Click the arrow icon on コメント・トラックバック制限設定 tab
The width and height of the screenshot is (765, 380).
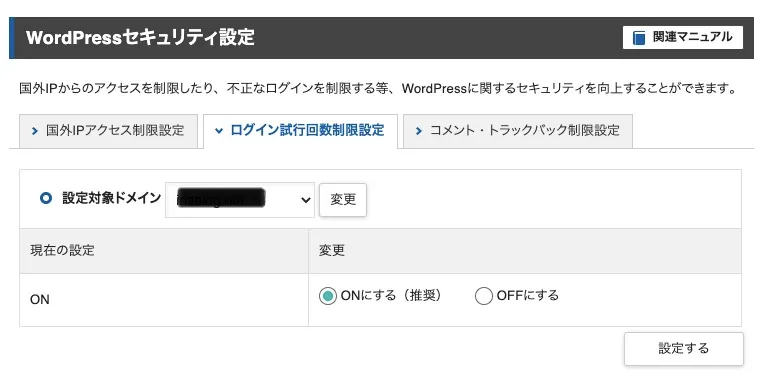[418, 131]
